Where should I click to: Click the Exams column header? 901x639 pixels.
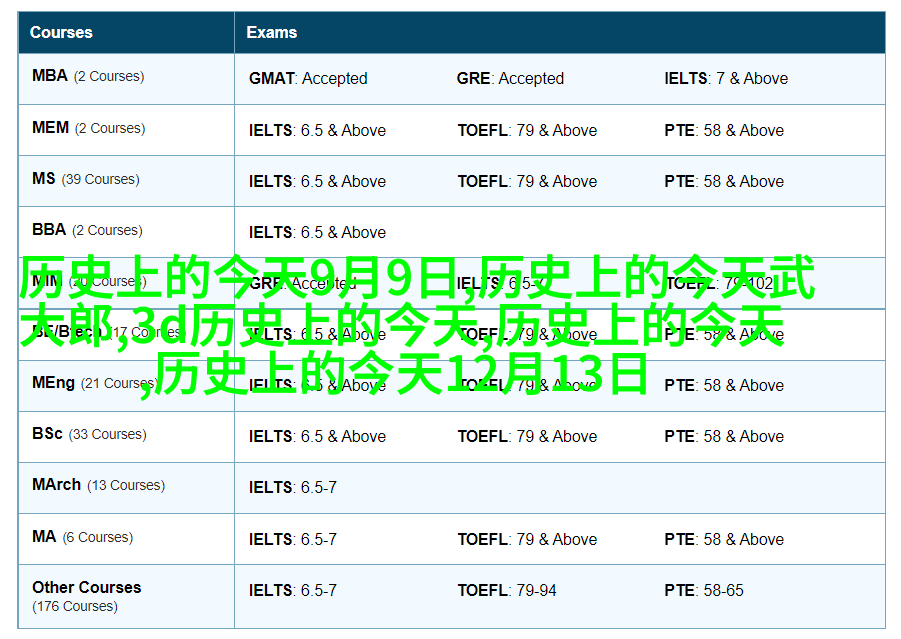[272, 32]
